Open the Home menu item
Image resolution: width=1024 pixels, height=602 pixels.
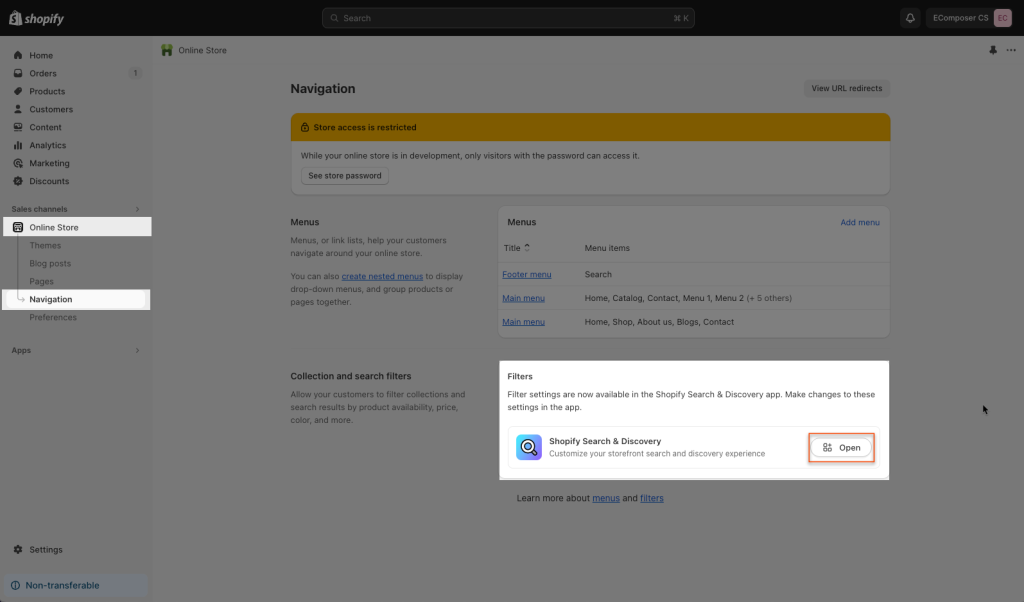coord(41,55)
